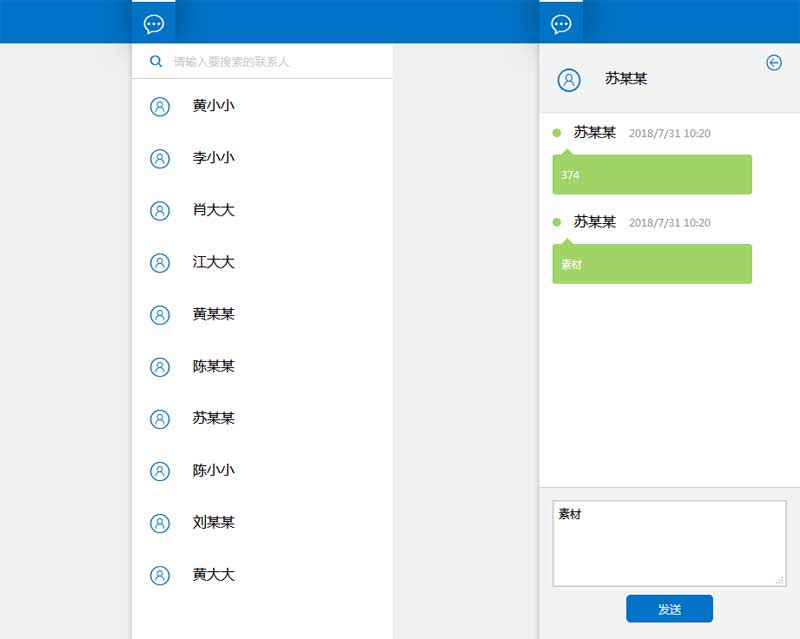Viewport: 800px width, 639px height.
Task: Open chat with 陈小小
Action: coord(213,470)
